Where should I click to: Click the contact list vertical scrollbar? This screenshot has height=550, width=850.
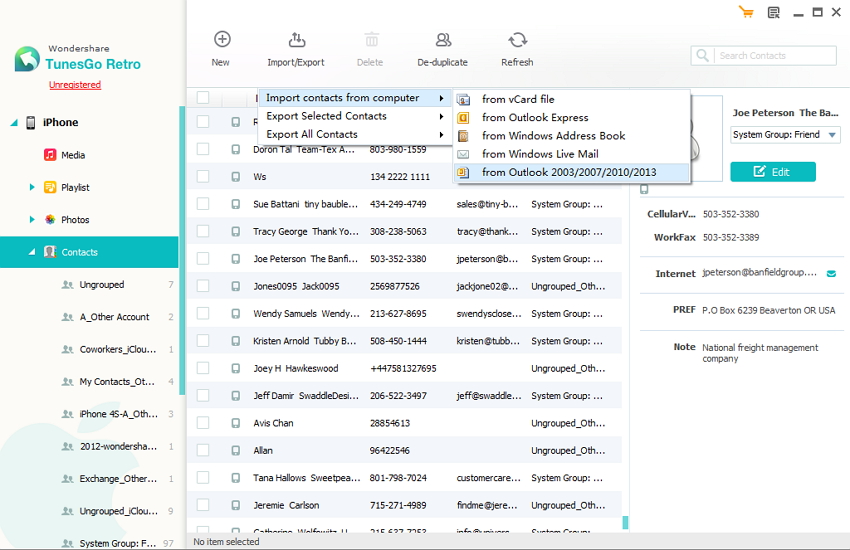pyautogui.click(x=626, y=521)
